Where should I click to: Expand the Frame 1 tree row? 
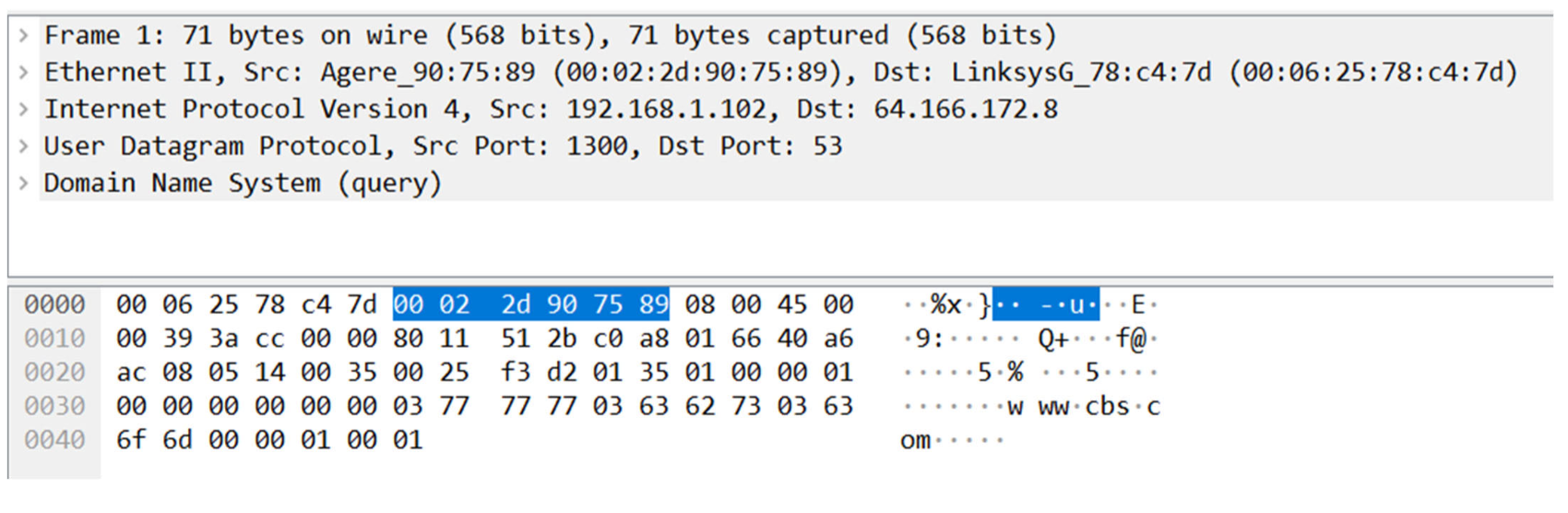(x=24, y=36)
